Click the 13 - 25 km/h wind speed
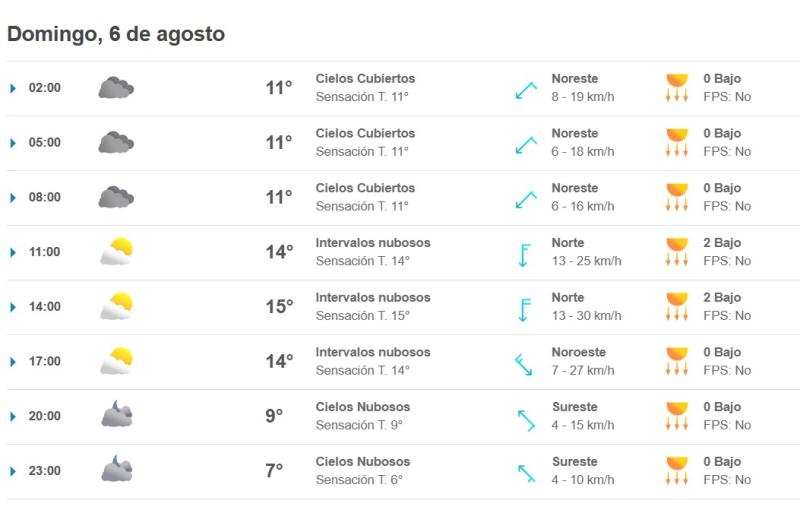Viewport: 800px width, 513px height. coord(586,261)
